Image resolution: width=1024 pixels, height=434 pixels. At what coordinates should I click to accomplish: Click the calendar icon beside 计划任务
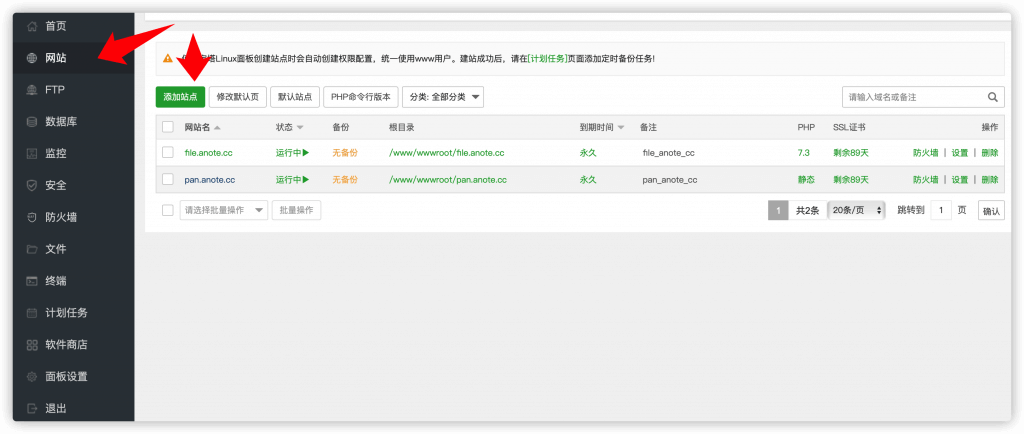(x=31, y=313)
